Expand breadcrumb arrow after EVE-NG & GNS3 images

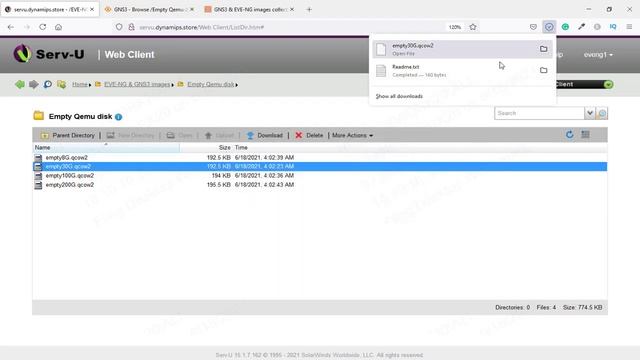pos(173,85)
